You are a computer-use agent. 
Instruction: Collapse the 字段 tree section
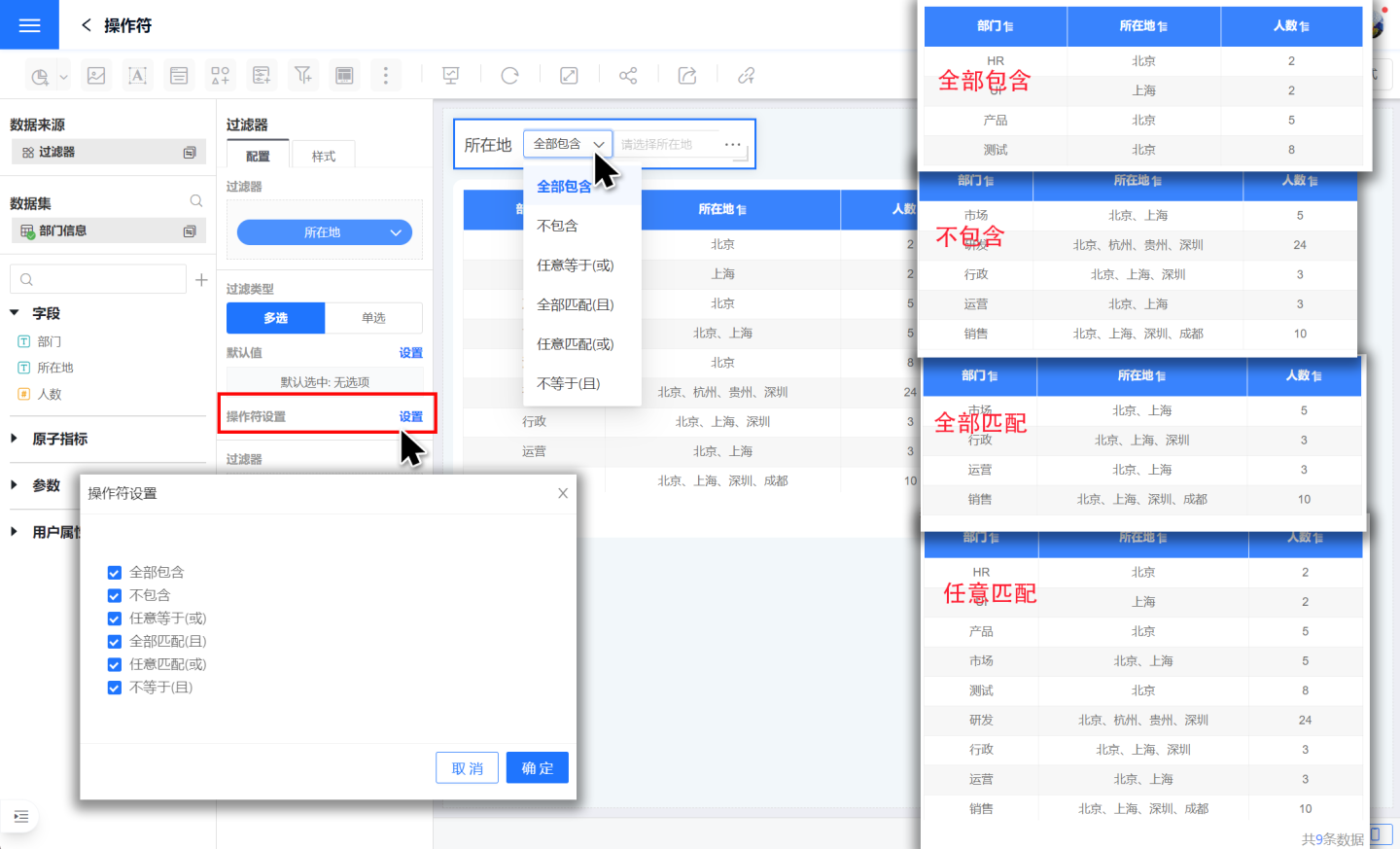(15, 313)
